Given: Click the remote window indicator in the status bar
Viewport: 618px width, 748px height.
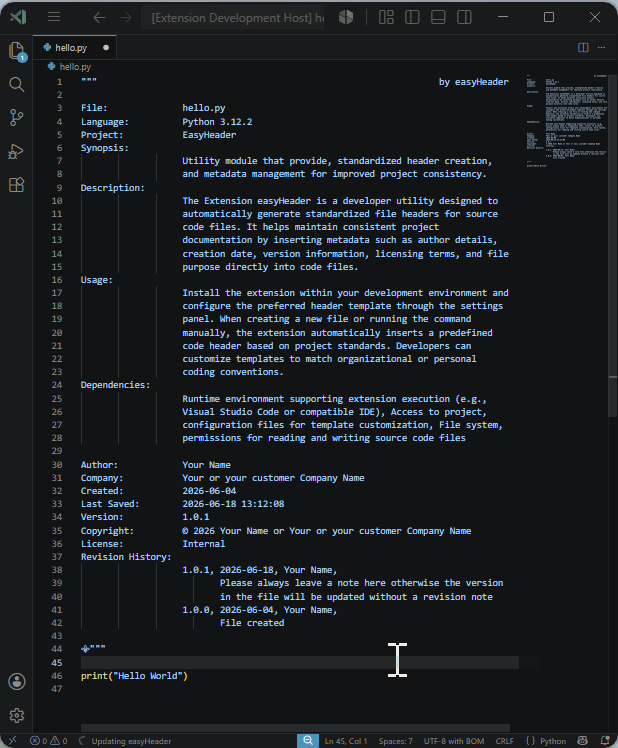Looking at the screenshot, I should 12,741.
